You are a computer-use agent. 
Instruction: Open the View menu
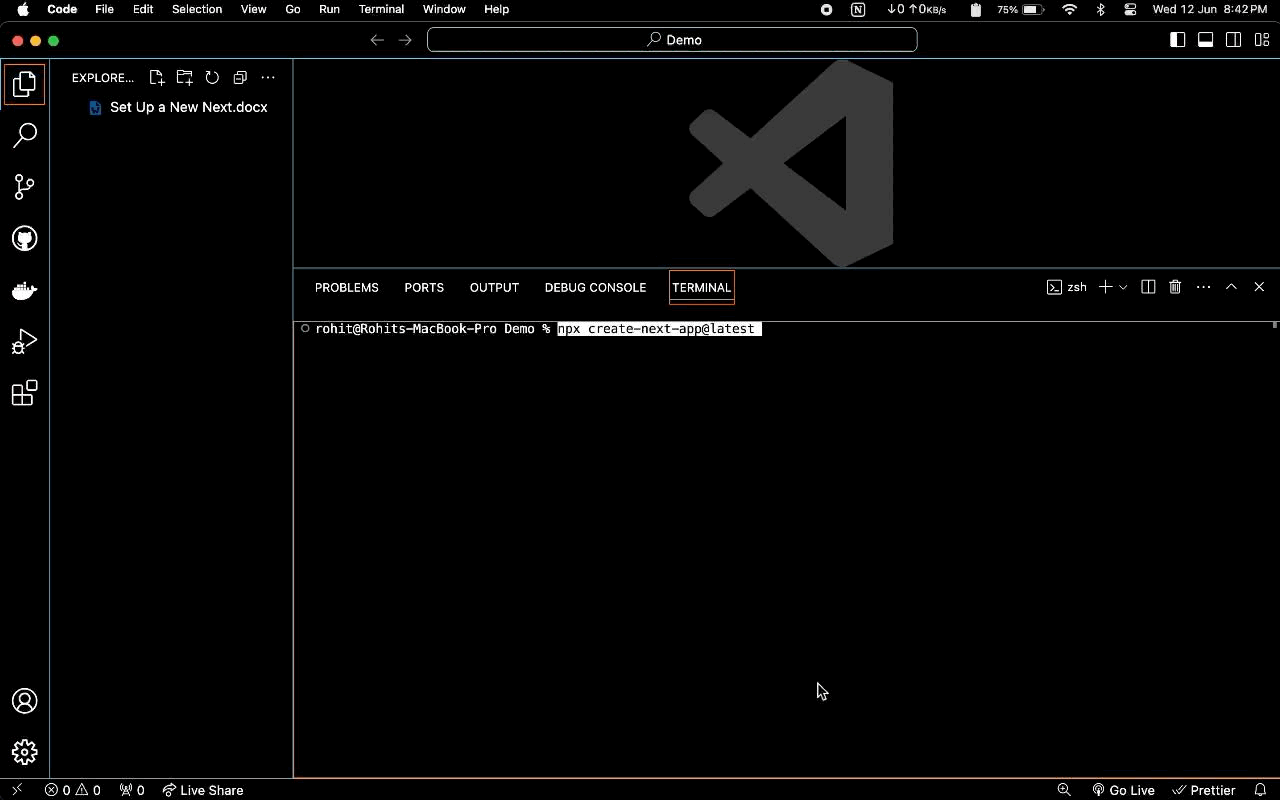pos(253,9)
